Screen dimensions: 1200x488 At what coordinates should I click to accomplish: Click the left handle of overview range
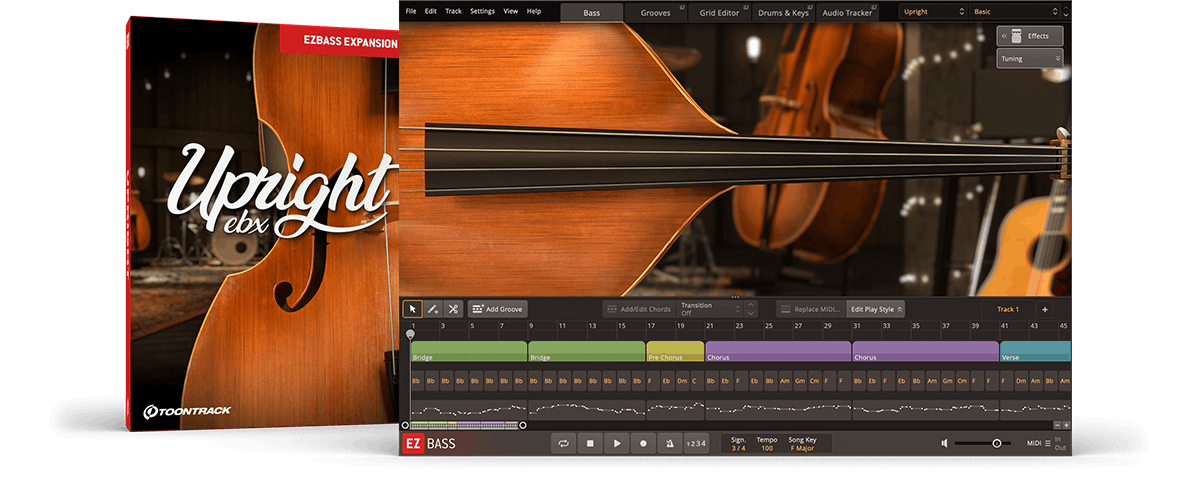(x=405, y=425)
